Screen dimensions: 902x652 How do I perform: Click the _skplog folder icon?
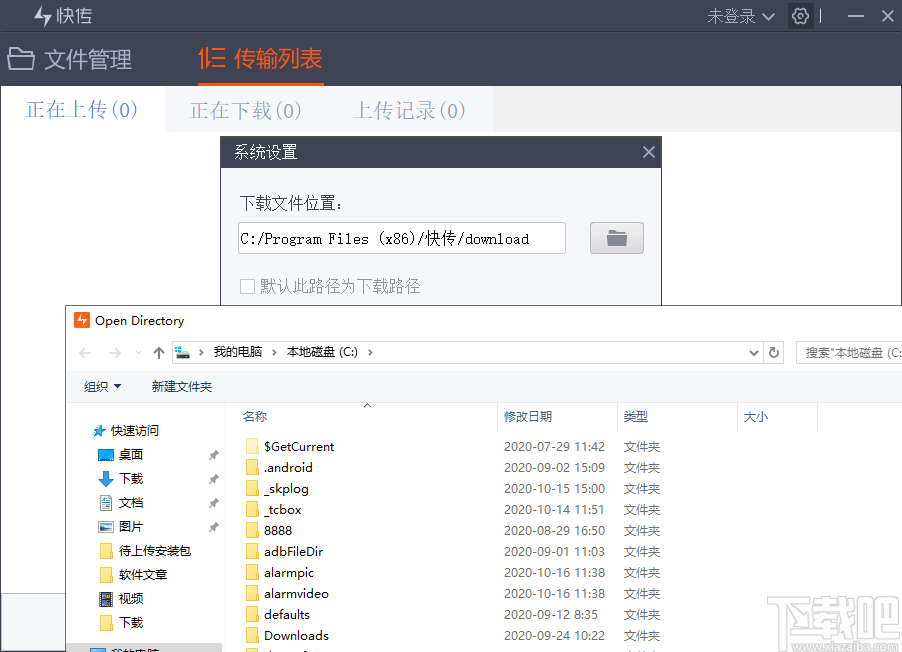tap(252, 489)
